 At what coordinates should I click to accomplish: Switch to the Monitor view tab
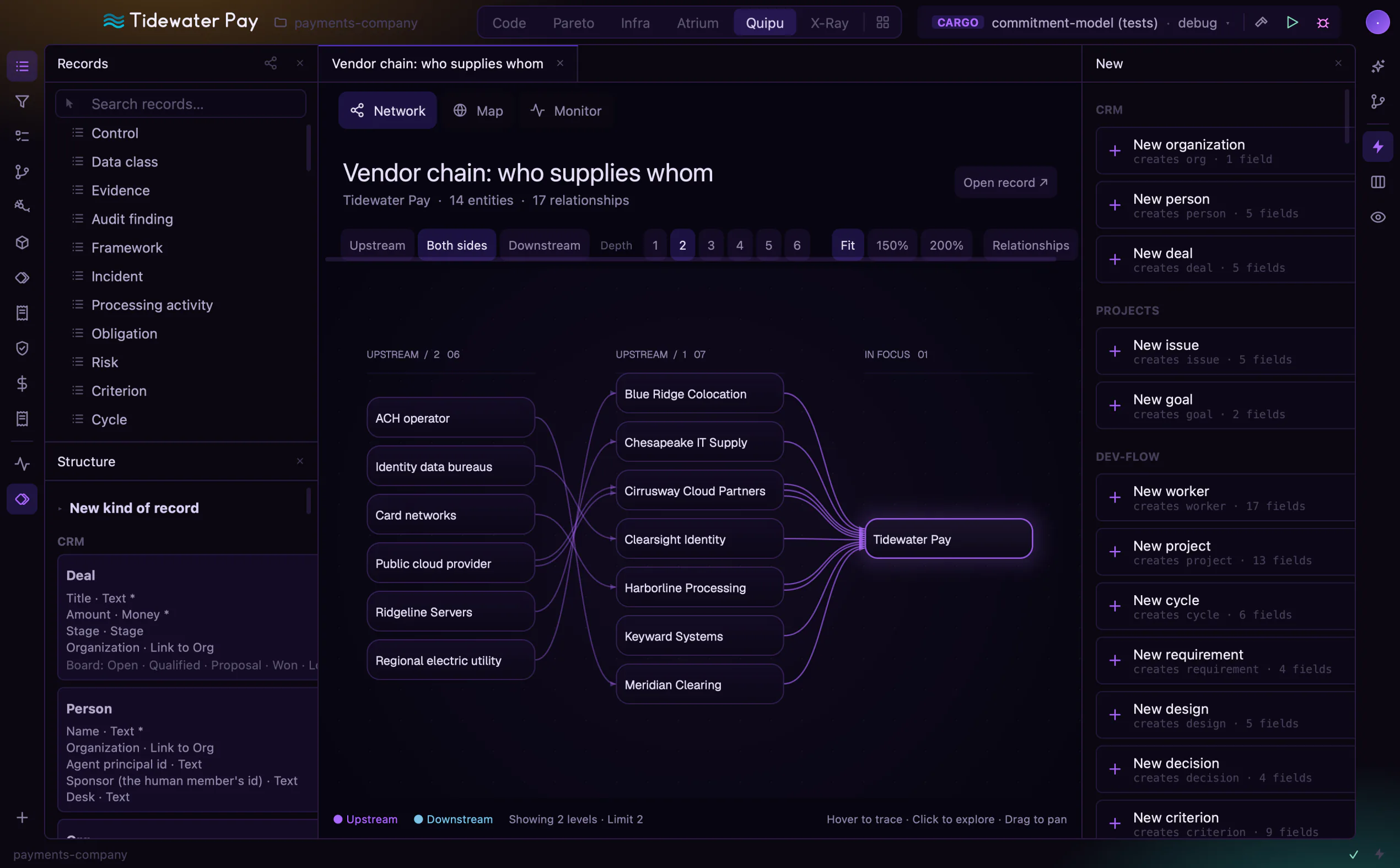point(566,110)
